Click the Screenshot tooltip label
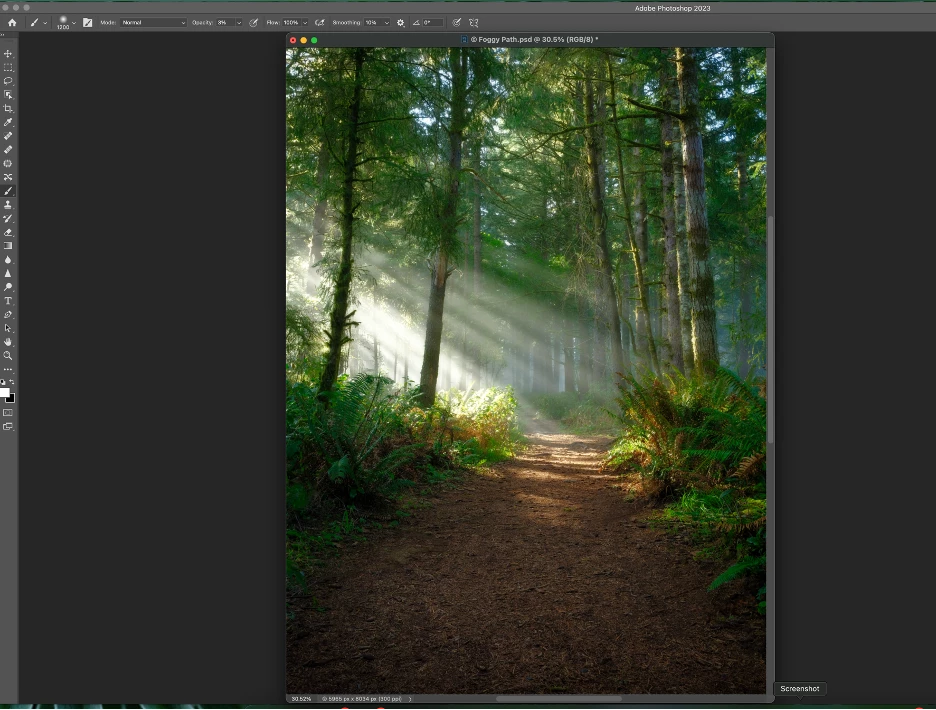This screenshot has height=710, width=936. [799, 689]
